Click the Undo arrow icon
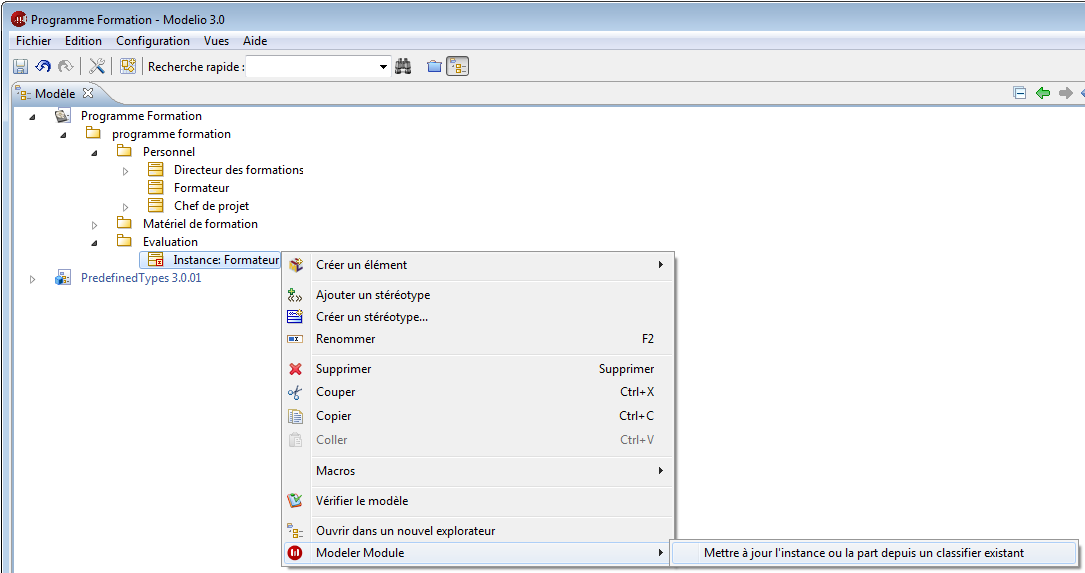This screenshot has height=573, width=1085. tap(43, 66)
